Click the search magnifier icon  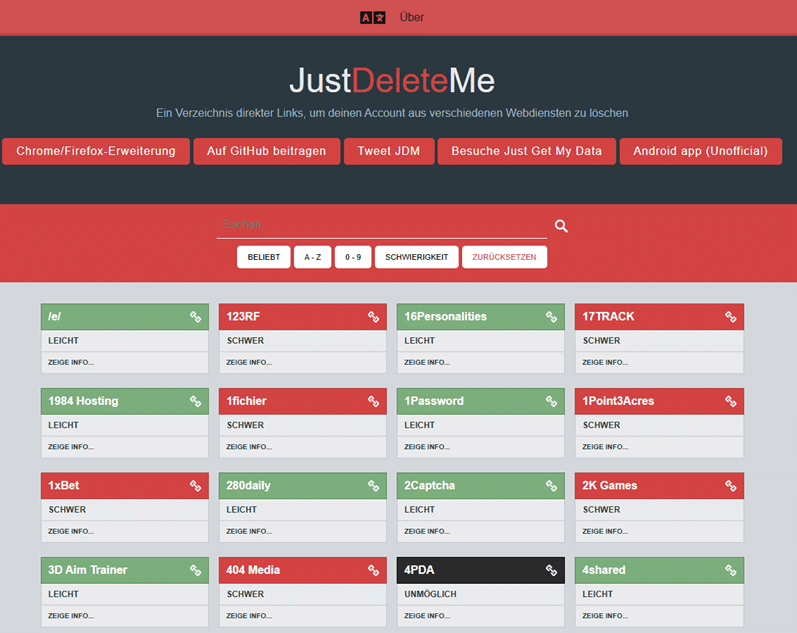pyautogui.click(x=561, y=226)
